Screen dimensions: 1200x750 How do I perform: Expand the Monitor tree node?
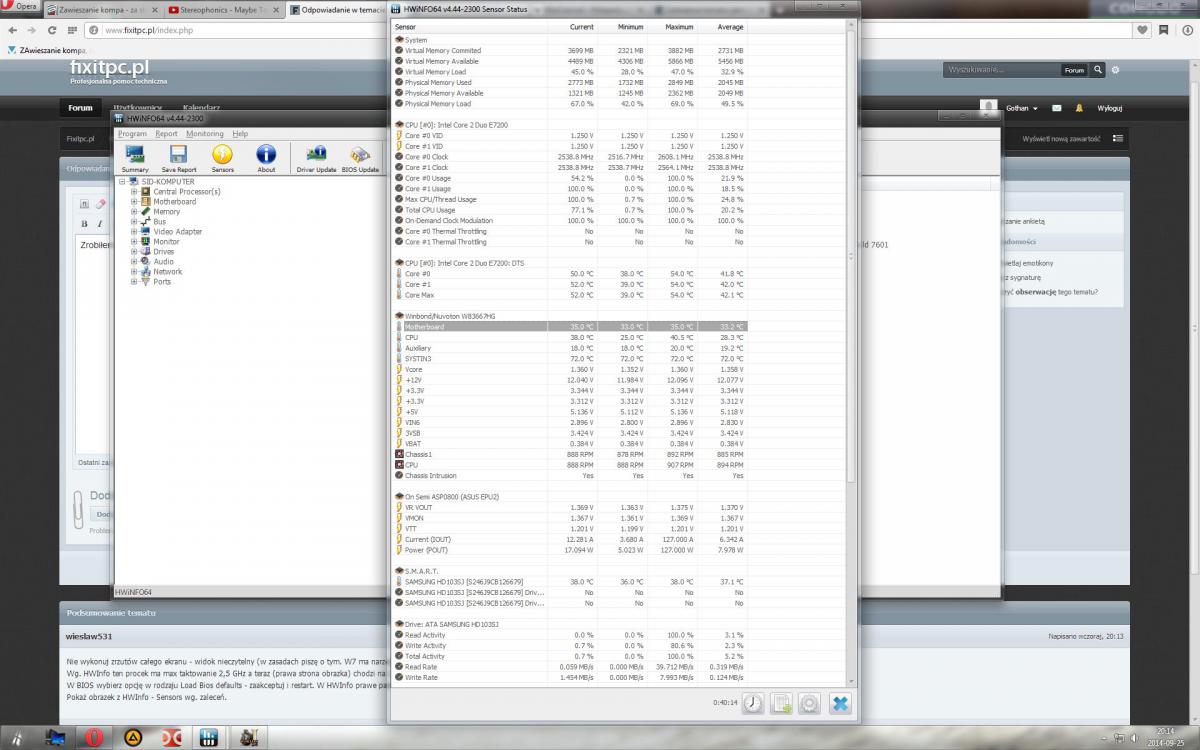click(133, 241)
